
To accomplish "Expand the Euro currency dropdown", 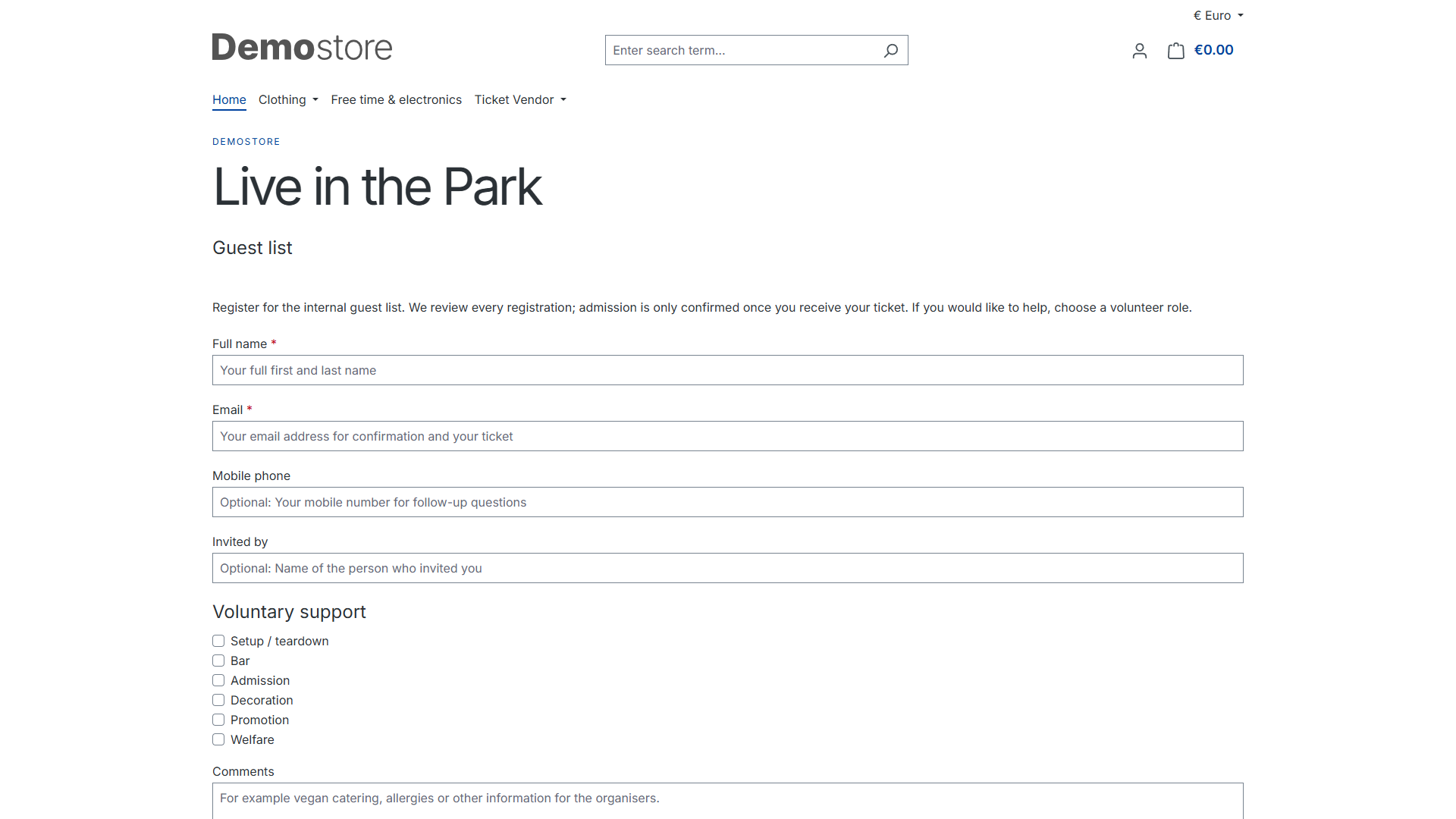I will coord(1218,15).
